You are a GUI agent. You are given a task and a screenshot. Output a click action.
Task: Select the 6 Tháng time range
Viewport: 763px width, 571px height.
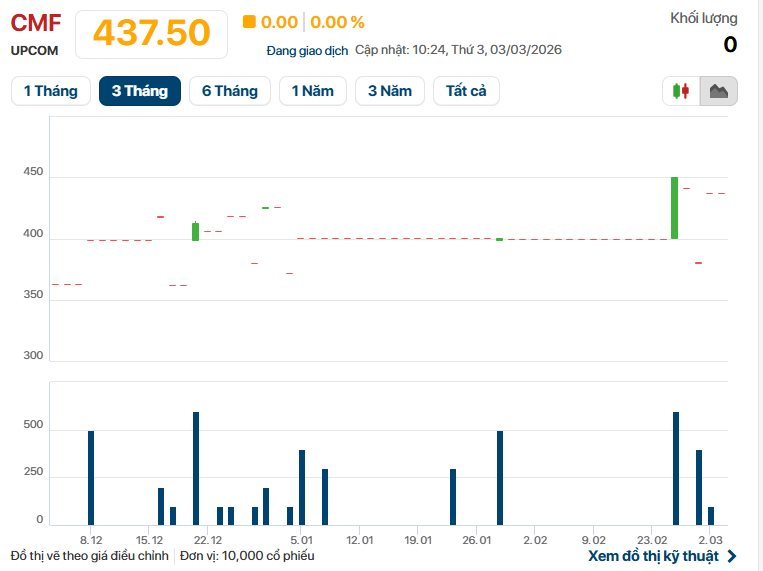(229, 91)
